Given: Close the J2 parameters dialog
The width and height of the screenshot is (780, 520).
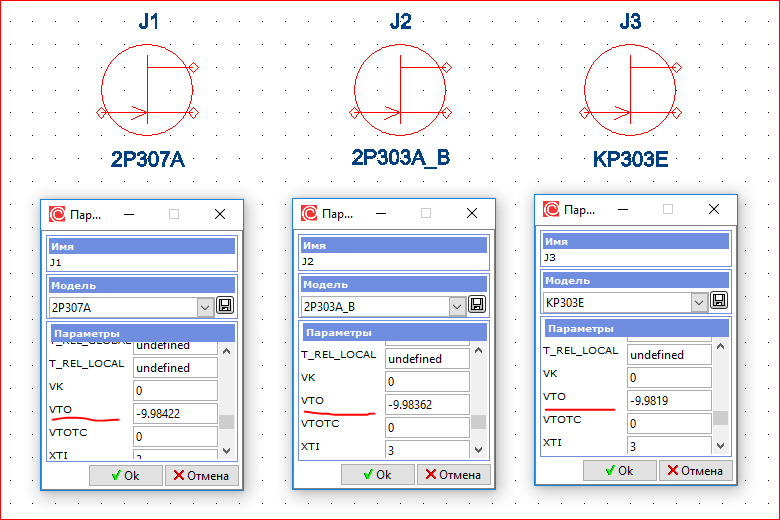Looking at the screenshot, I should (472, 213).
